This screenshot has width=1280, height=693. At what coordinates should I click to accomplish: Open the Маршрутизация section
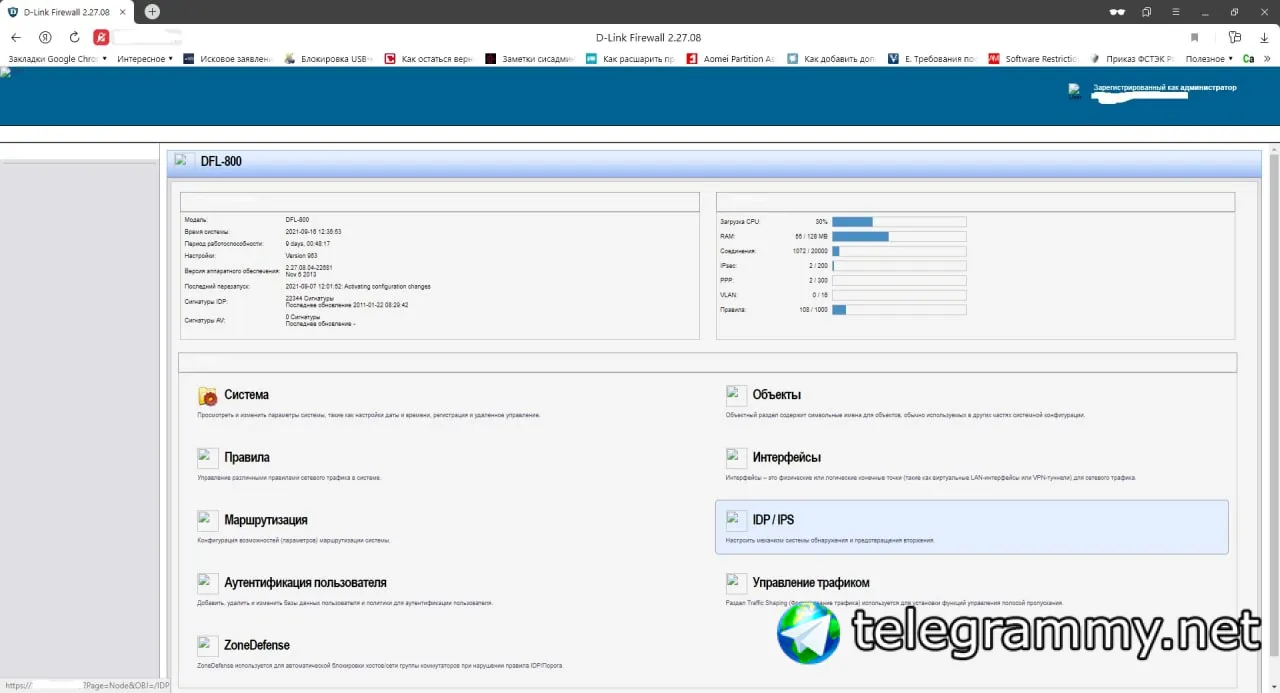[x=266, y=520]
